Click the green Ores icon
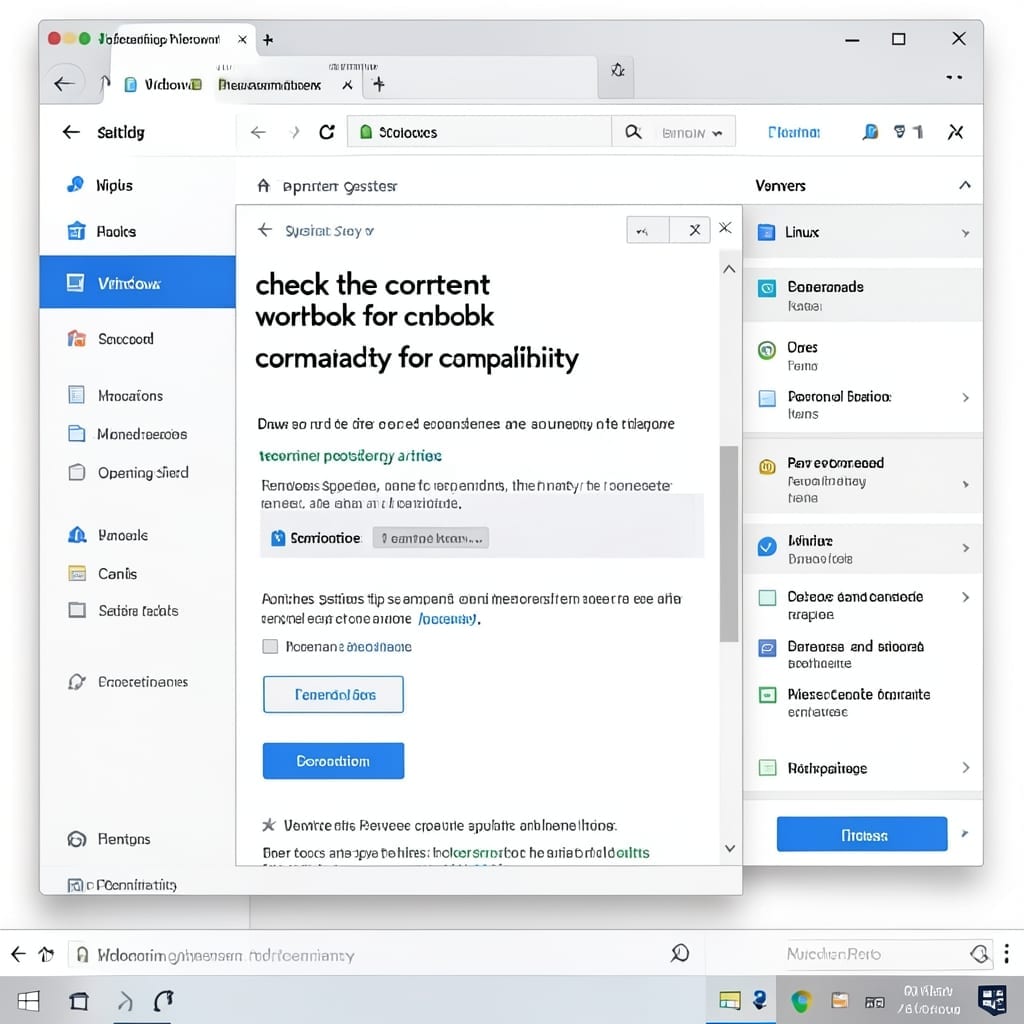Viewport: 1024px width, 1024px height. (x=767, y=350)
